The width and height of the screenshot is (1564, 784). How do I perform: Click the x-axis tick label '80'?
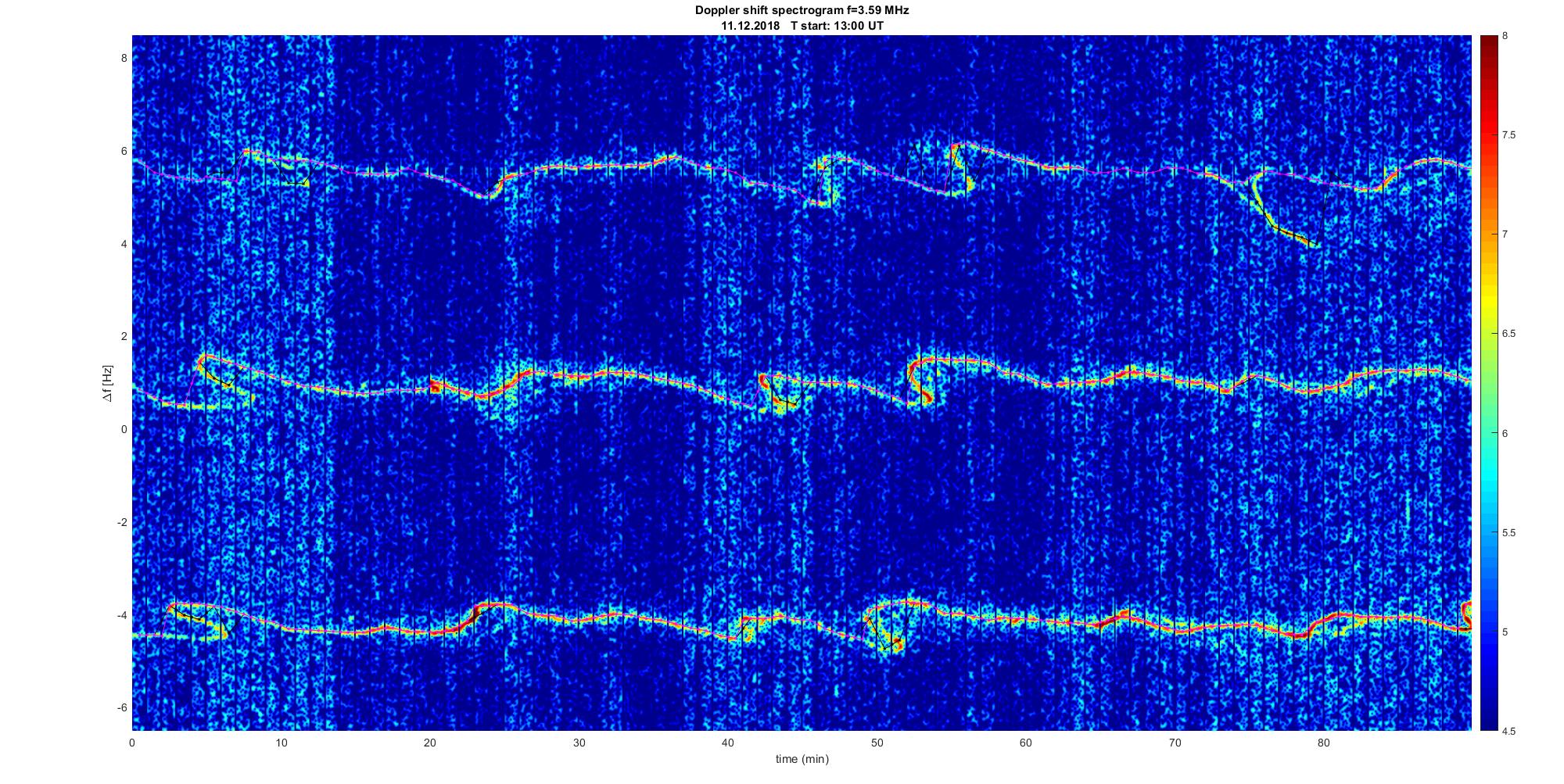coord(1323,742)
